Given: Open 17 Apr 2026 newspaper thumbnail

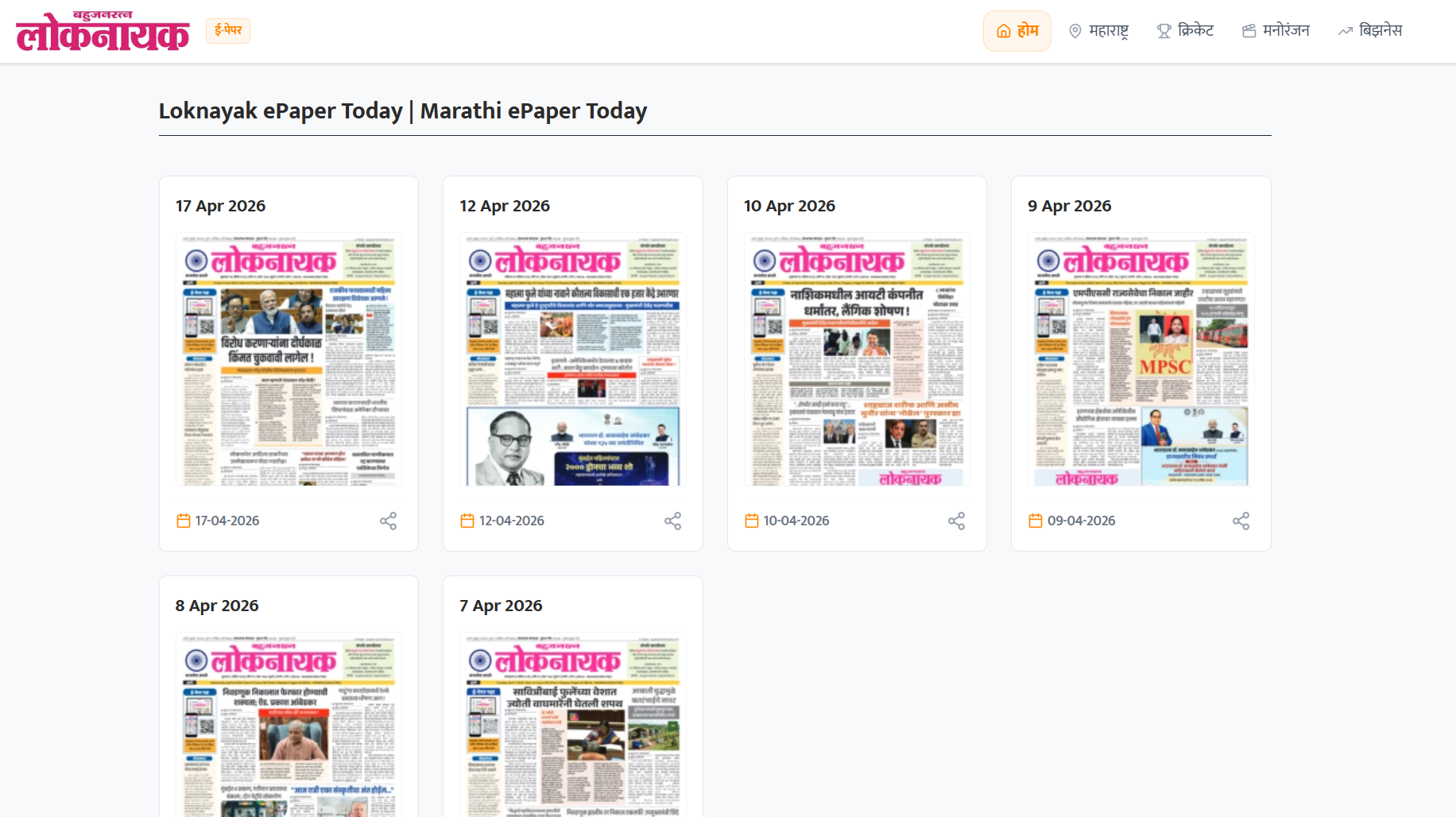Looking at the screenshot, I should tap(288, 359).
